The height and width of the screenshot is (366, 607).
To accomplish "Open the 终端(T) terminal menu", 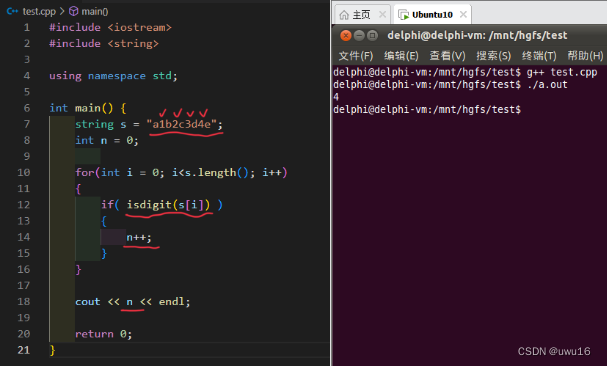I will click(539, 56).
